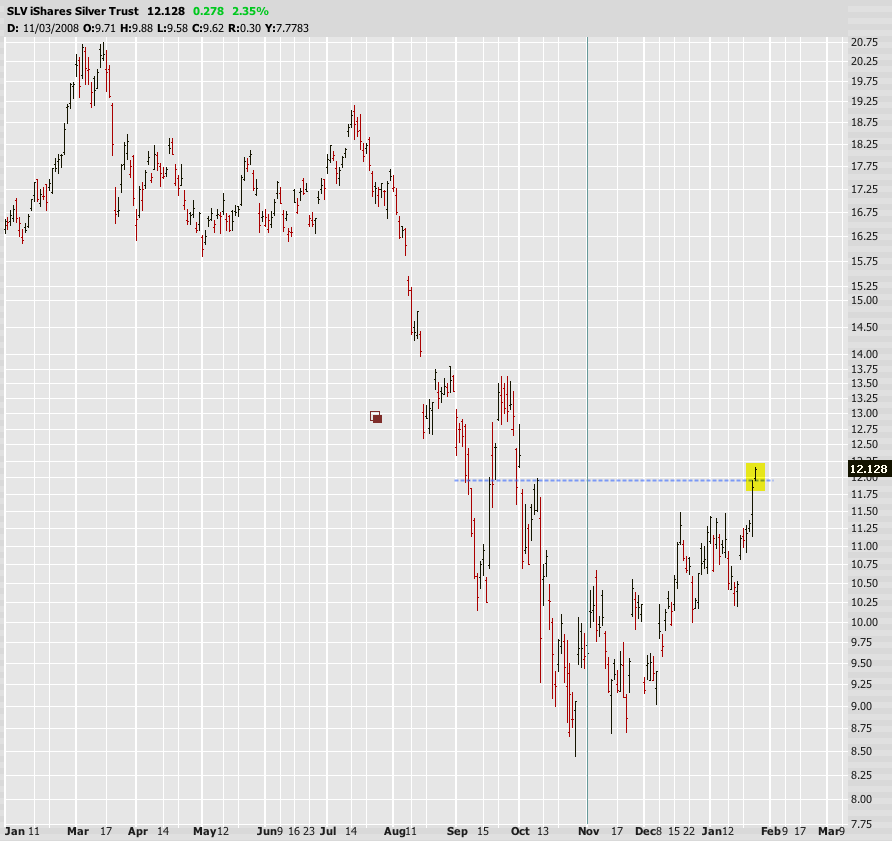The image size is (892, 841).
Task: Click the 8.50 price axis label
Action: click(x=861, y=751)
